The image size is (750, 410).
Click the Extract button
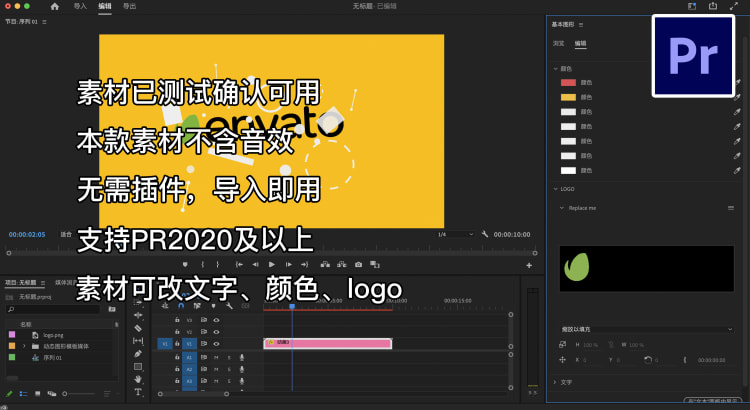pos(342,265)
